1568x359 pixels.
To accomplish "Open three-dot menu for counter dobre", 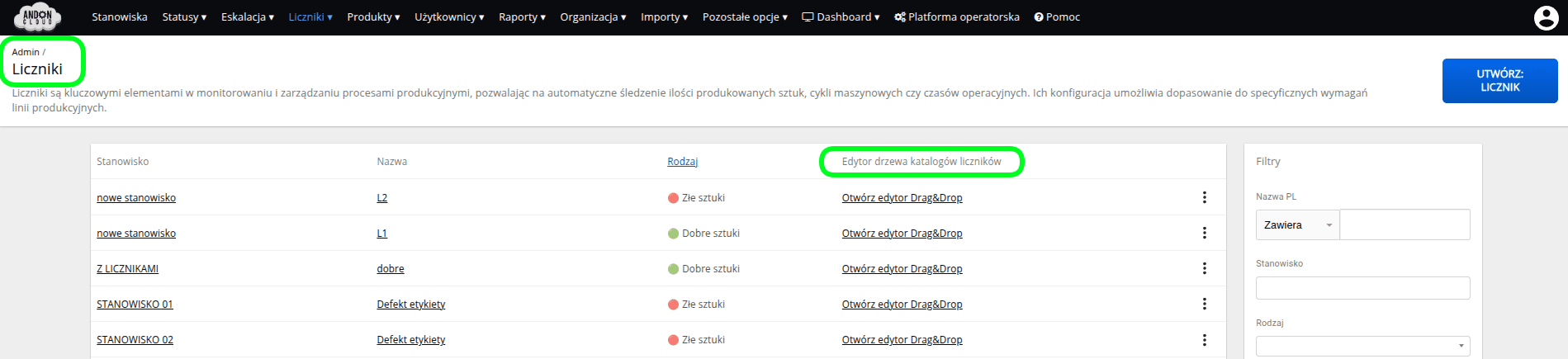I will [x=1204, y=268].
